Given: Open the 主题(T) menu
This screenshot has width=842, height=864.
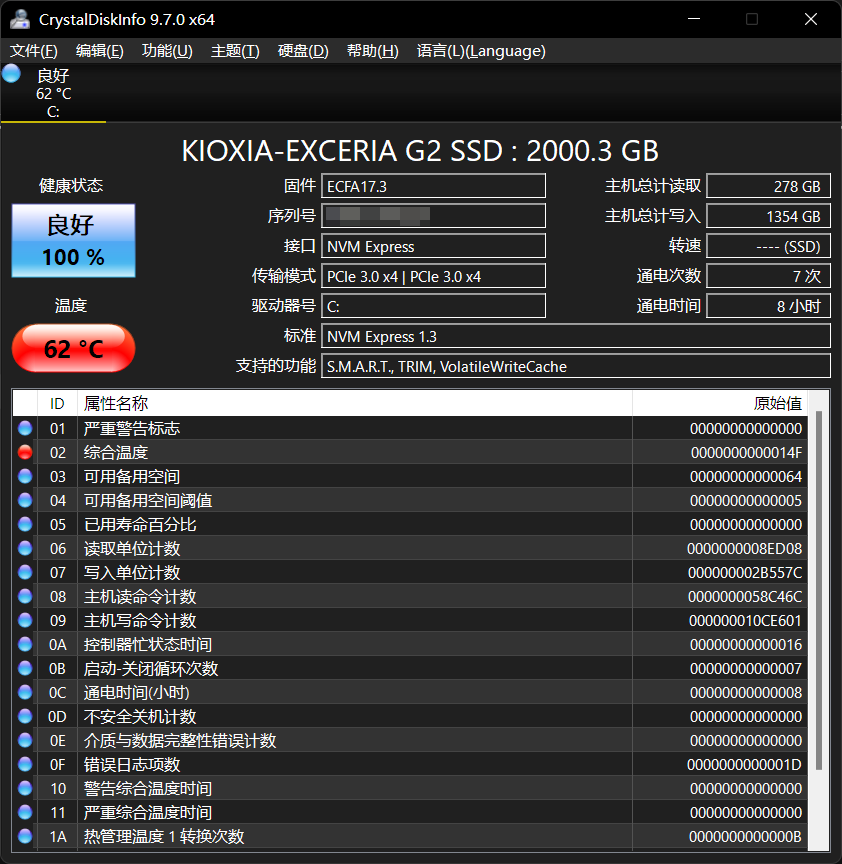Looking at the screenshot, I should [x=235, y=51].
